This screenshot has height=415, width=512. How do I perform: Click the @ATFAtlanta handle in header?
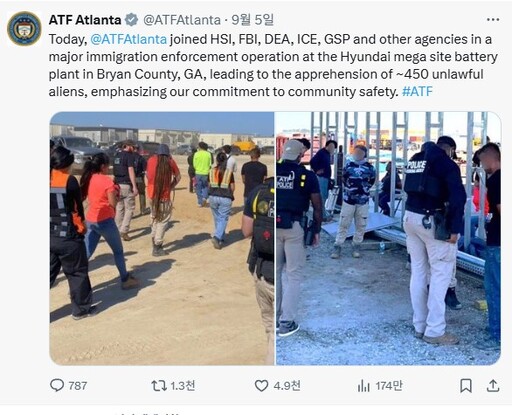point(182,20)
